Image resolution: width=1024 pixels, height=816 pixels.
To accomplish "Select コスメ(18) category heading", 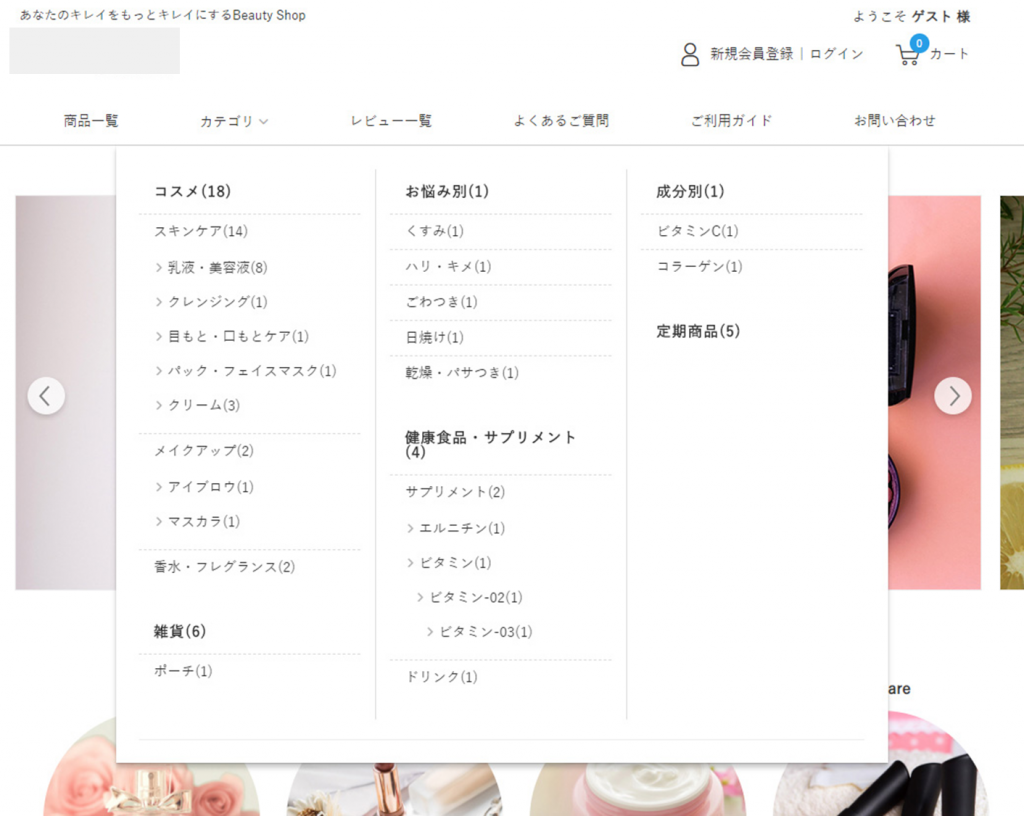I will point(192,191).
